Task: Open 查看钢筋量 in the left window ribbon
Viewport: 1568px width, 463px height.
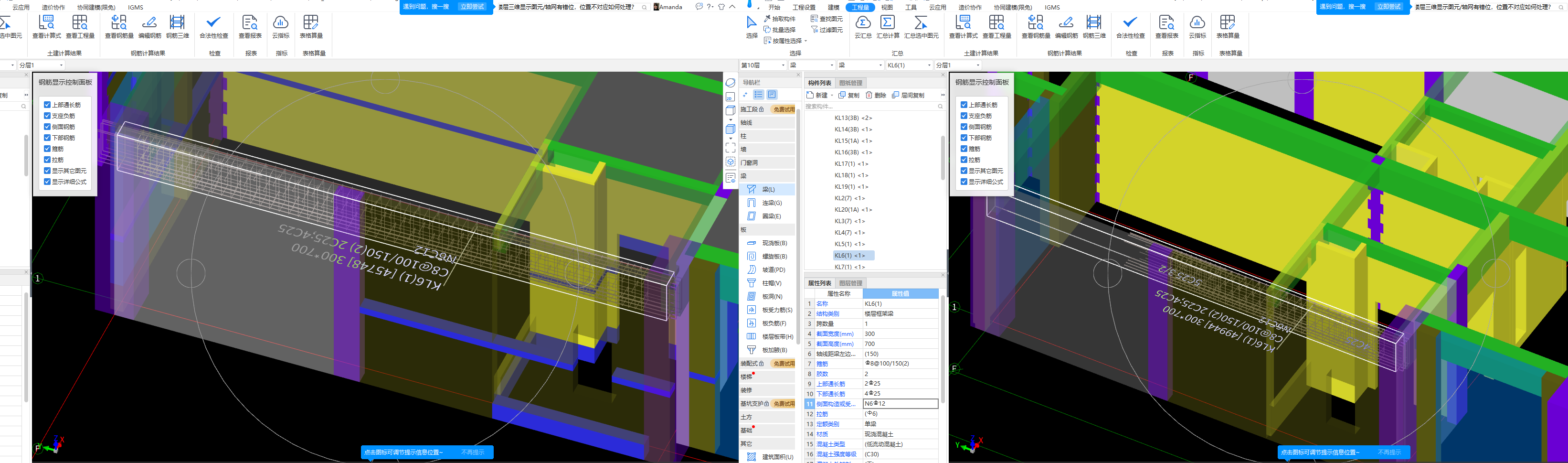Action: 119,27
